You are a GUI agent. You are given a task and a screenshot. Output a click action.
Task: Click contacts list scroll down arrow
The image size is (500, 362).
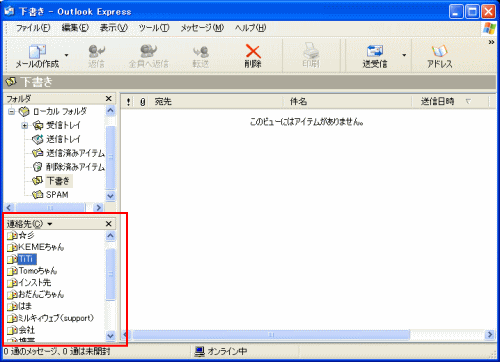[111, 336]
